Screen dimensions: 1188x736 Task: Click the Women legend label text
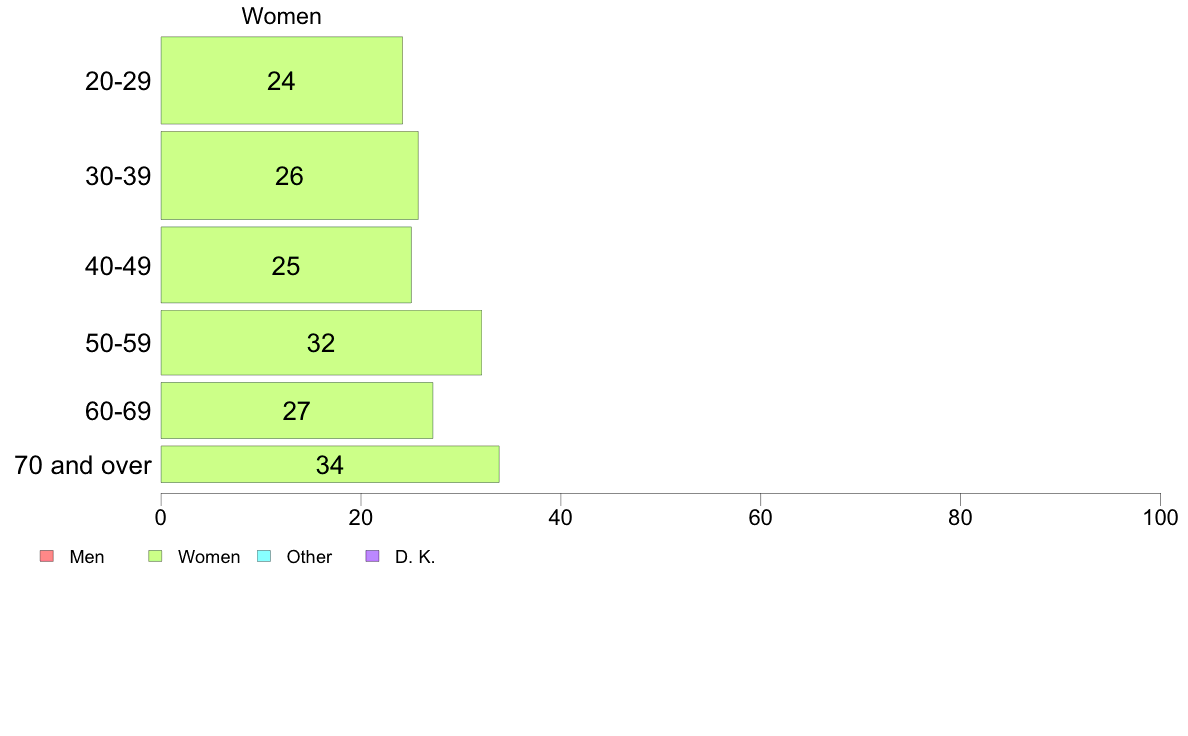(209, 557)
